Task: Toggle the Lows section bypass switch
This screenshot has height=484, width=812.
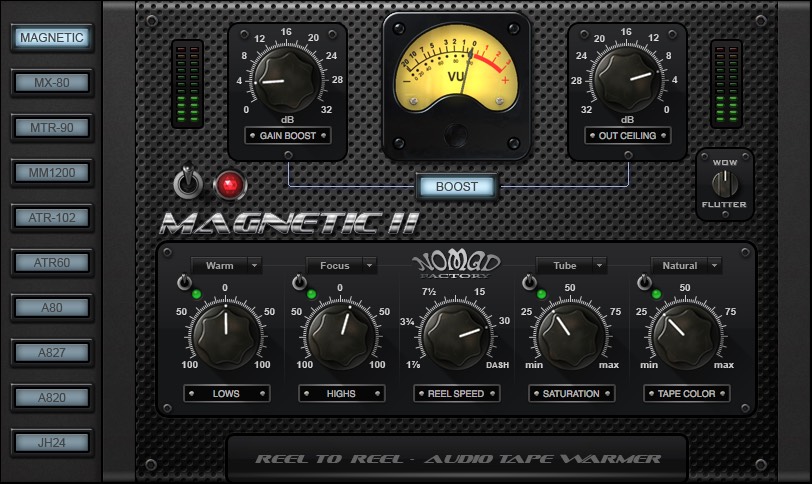Action: tap(184, 282)
